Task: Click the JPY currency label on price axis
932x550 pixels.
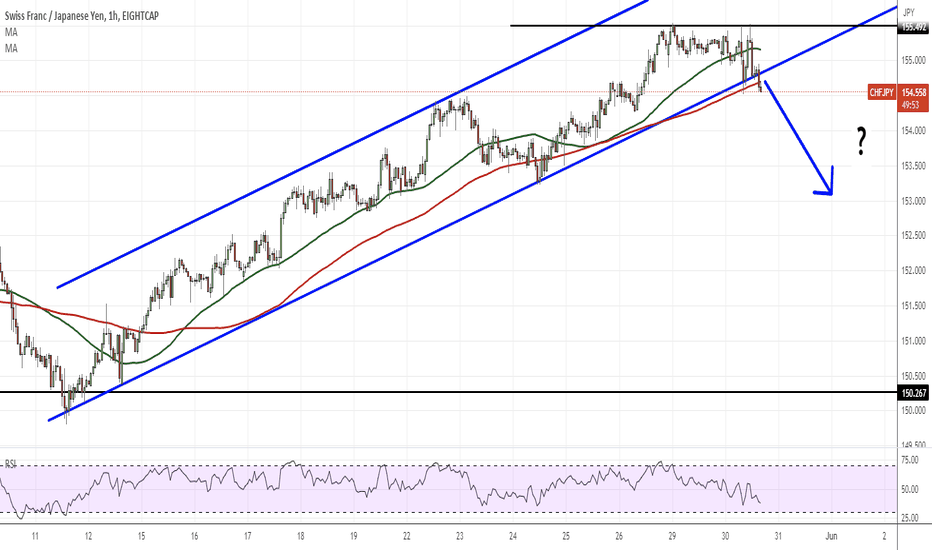Action: (908, 12)
